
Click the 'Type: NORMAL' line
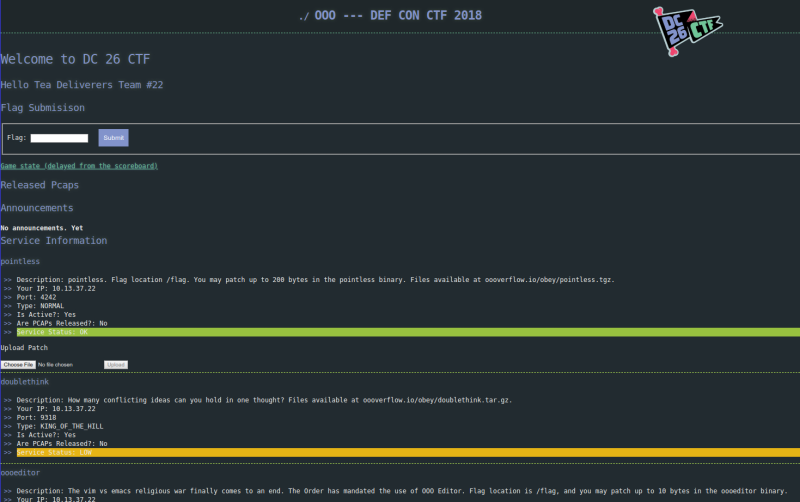point(40,306)
